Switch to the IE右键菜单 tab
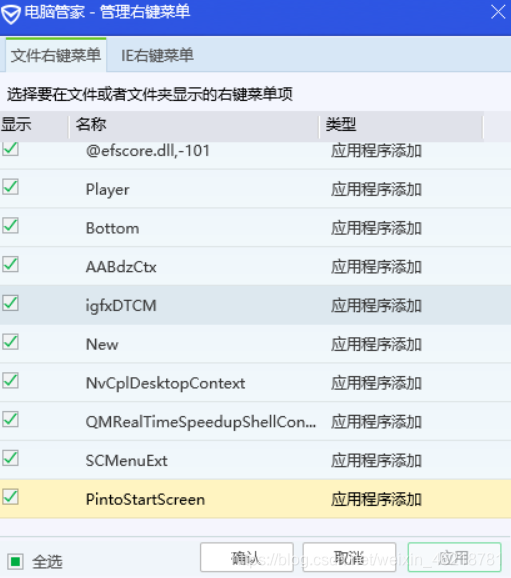The width and height of the screenshot is (511, 578). pyautogui.click(x=157, y=56)
